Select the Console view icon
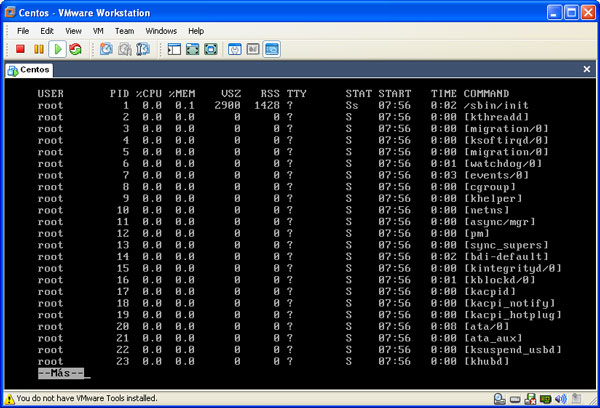600x408 pixels. pyautogui.click(x=272, y=49)
